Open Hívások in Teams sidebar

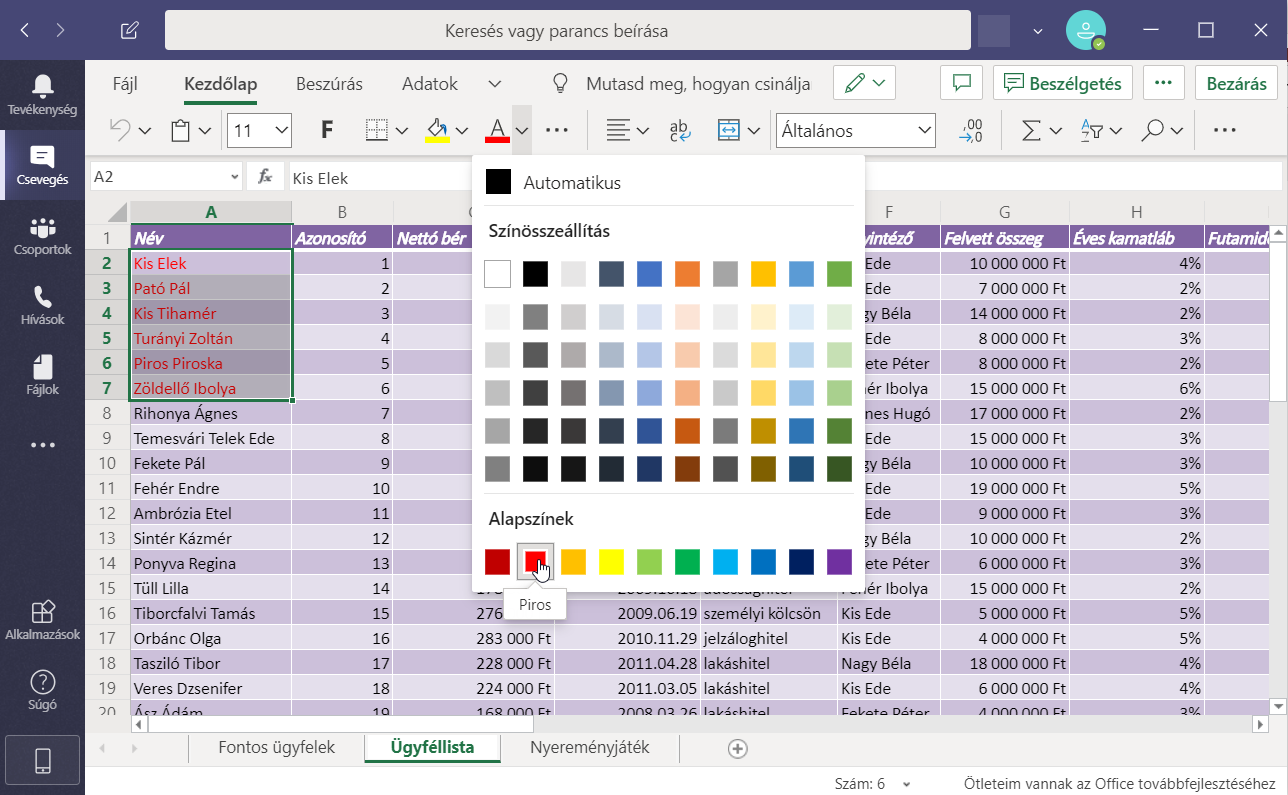coord(42,305)
